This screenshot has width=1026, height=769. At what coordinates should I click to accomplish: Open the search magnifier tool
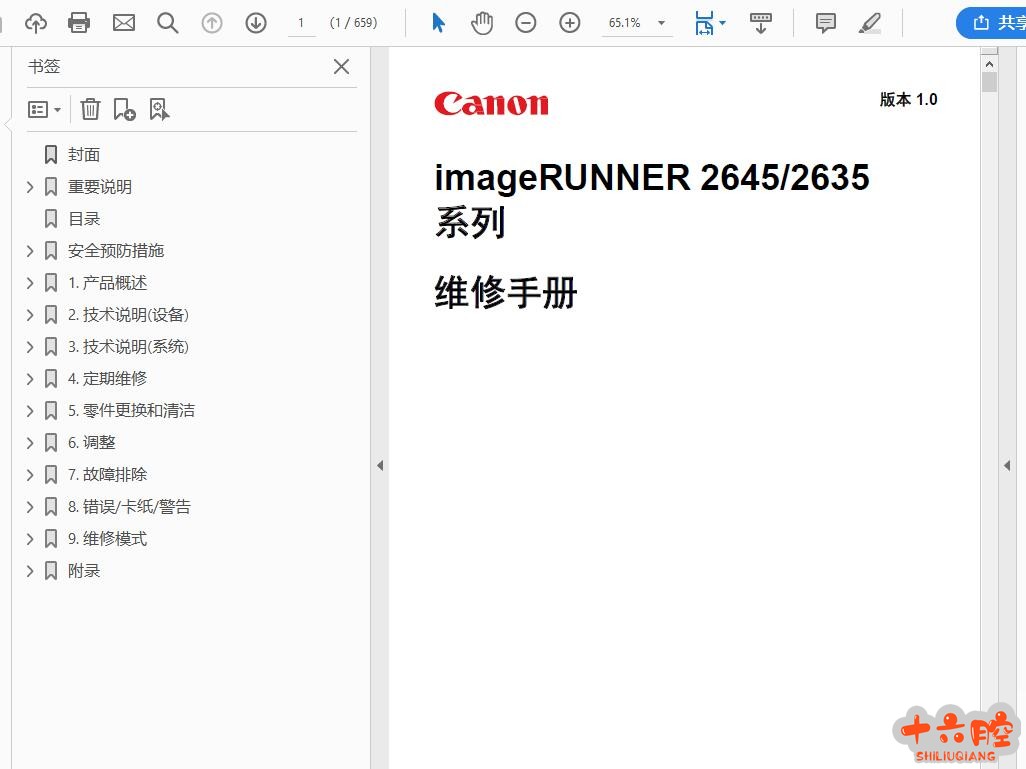click(x=168, y=22)
